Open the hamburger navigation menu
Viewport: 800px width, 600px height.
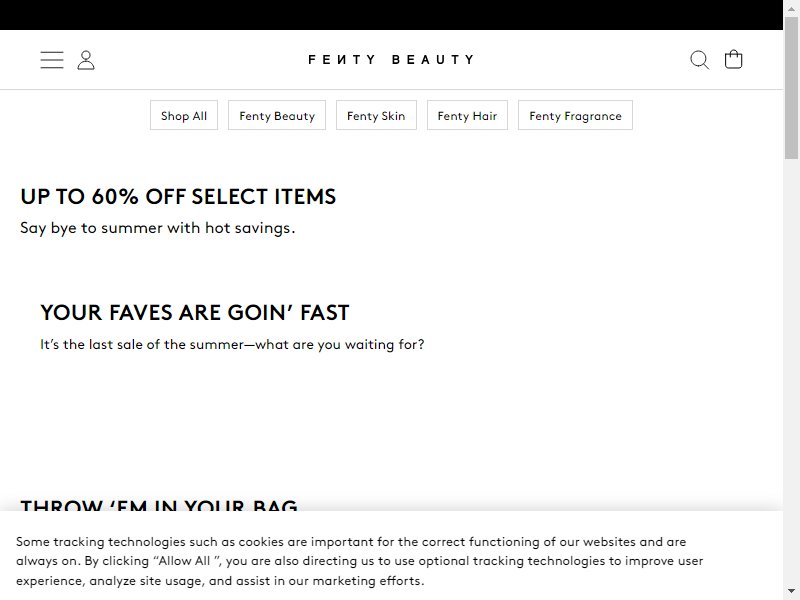[52, 60]
